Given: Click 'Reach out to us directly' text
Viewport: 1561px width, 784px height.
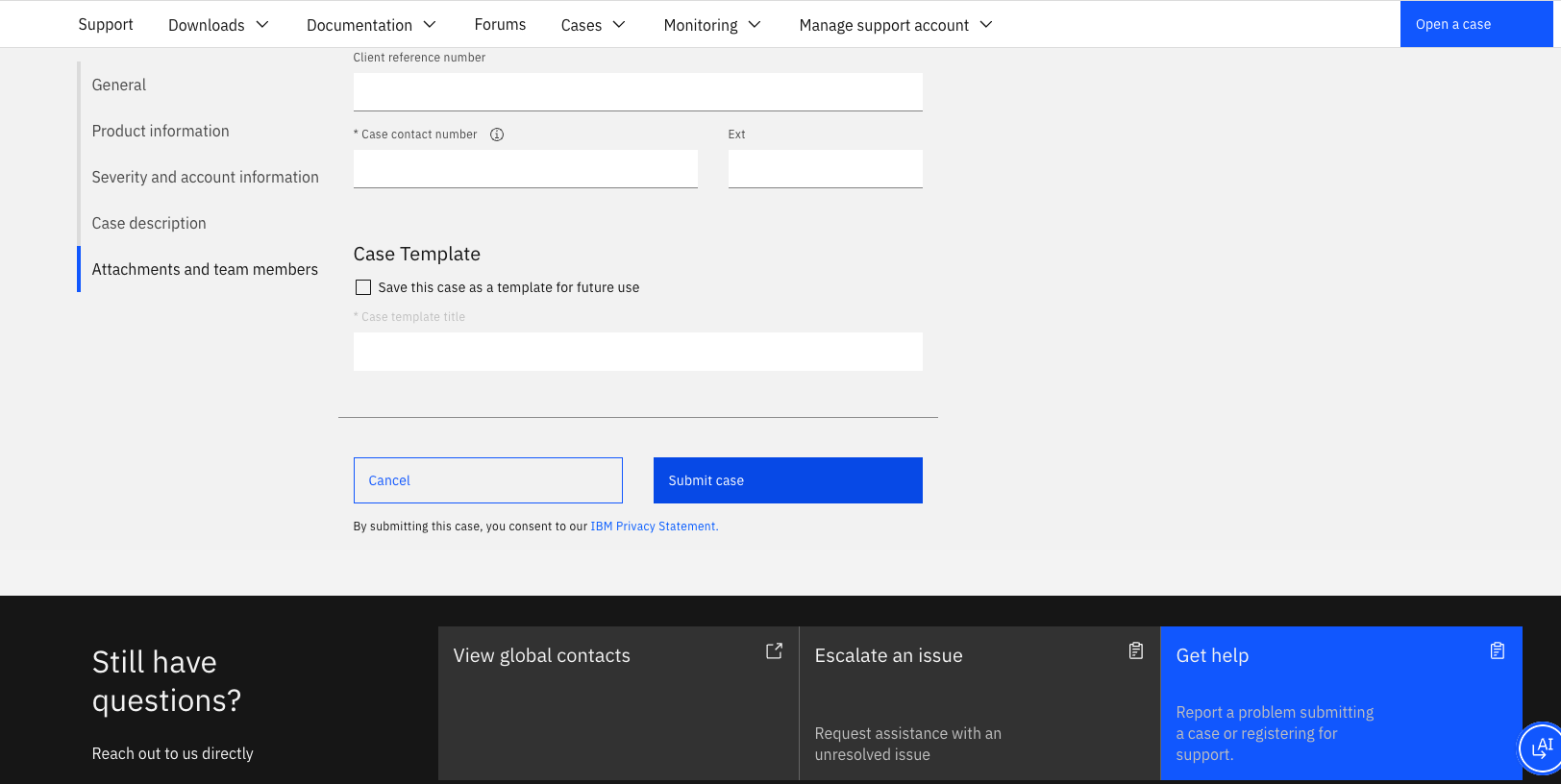Looking at the screenshot, I should 173,753.
